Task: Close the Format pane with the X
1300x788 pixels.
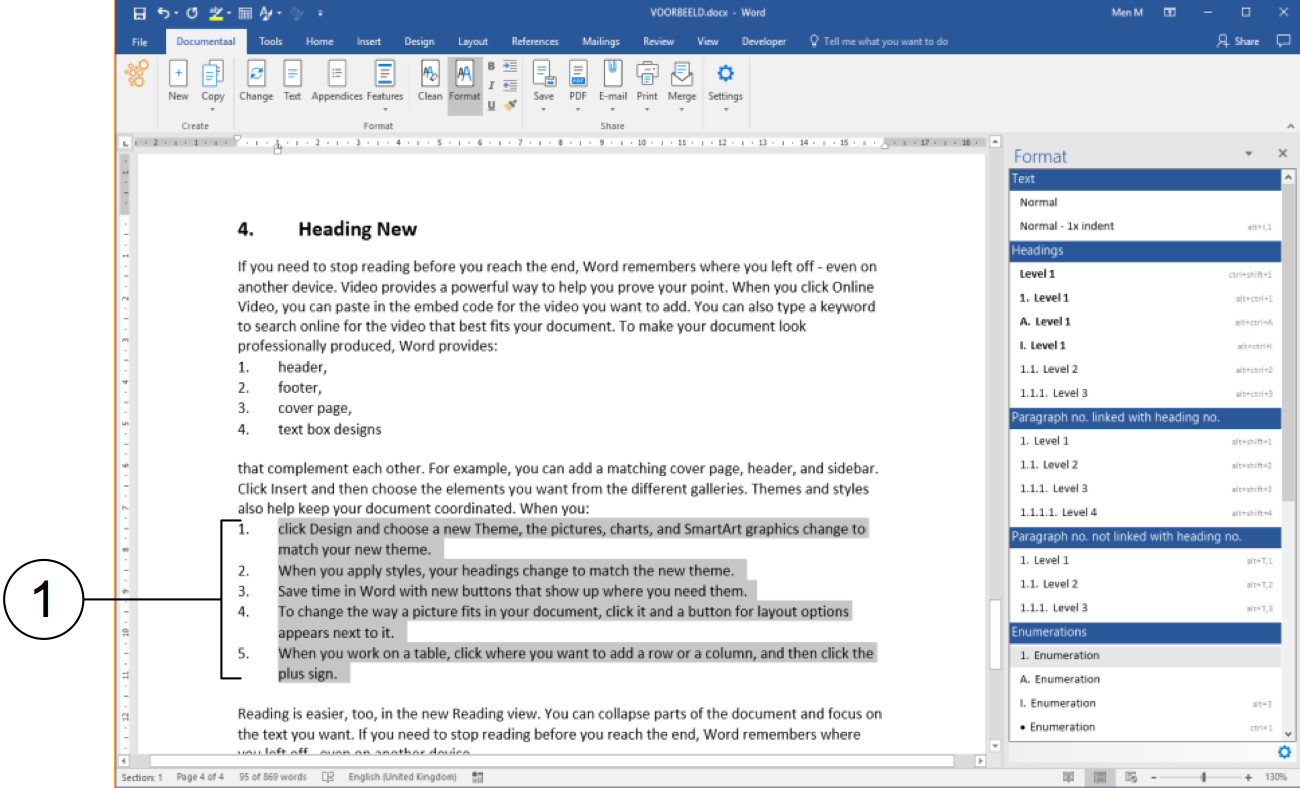Action: click(1282, 154)
